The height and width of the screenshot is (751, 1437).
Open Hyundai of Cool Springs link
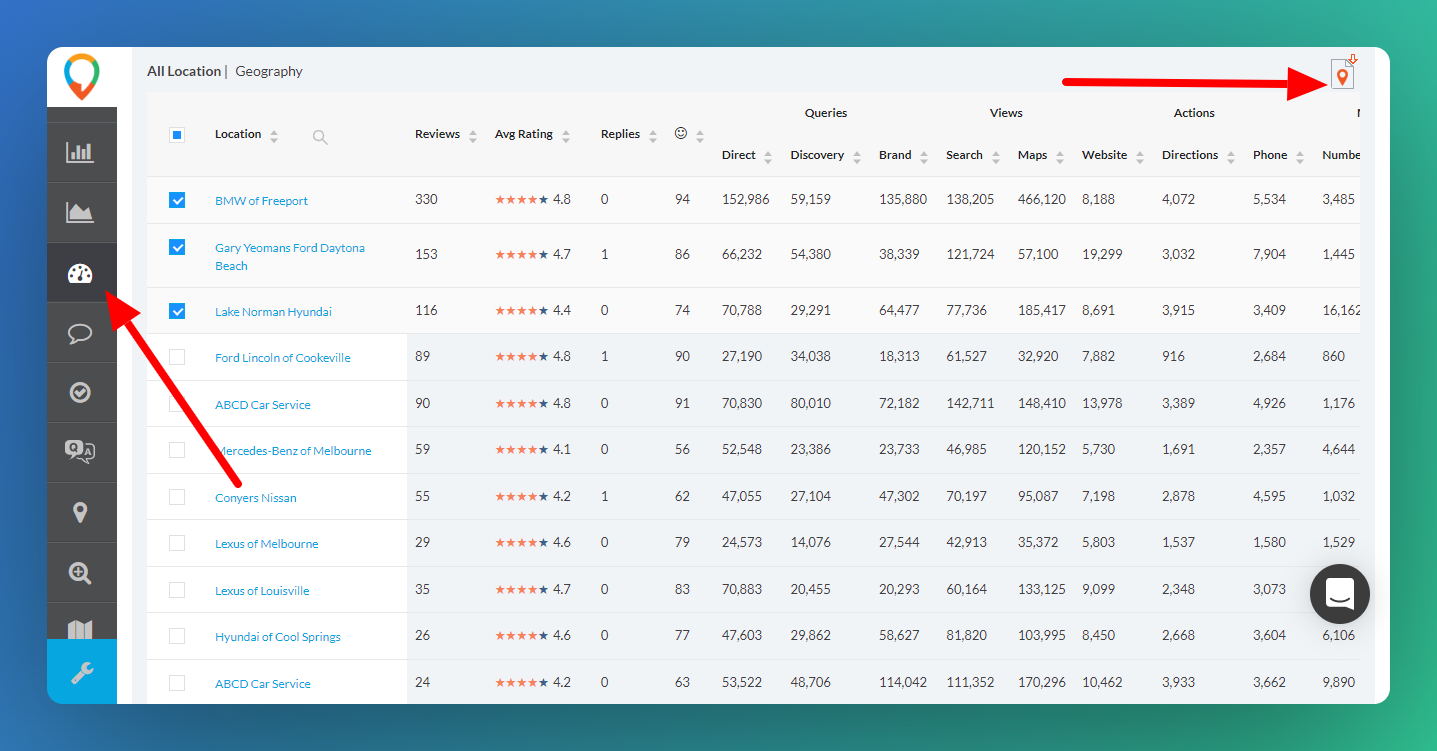(x=278, y=637)
